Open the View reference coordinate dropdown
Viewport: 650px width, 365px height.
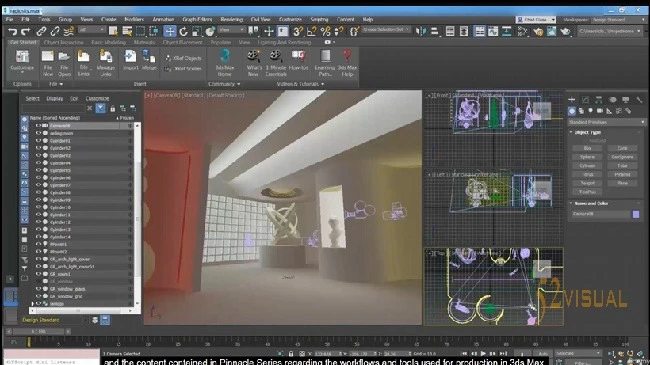coord(232,30)
